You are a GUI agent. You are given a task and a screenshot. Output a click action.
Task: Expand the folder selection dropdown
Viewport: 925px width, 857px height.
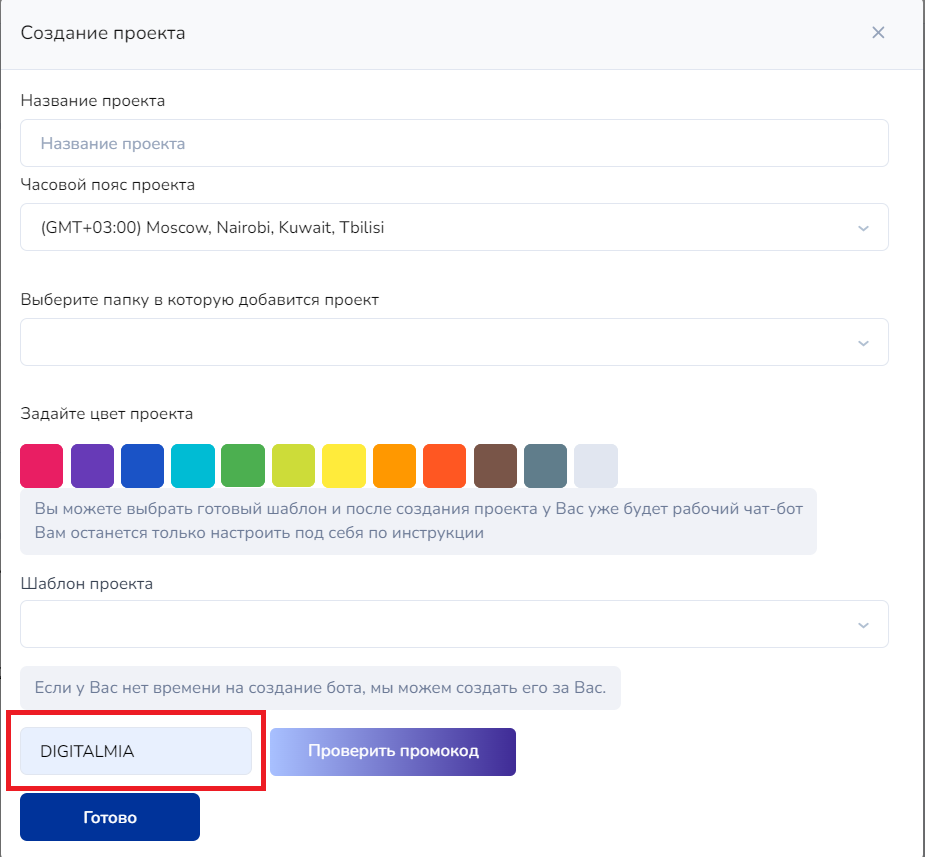[x=454, y=342]
